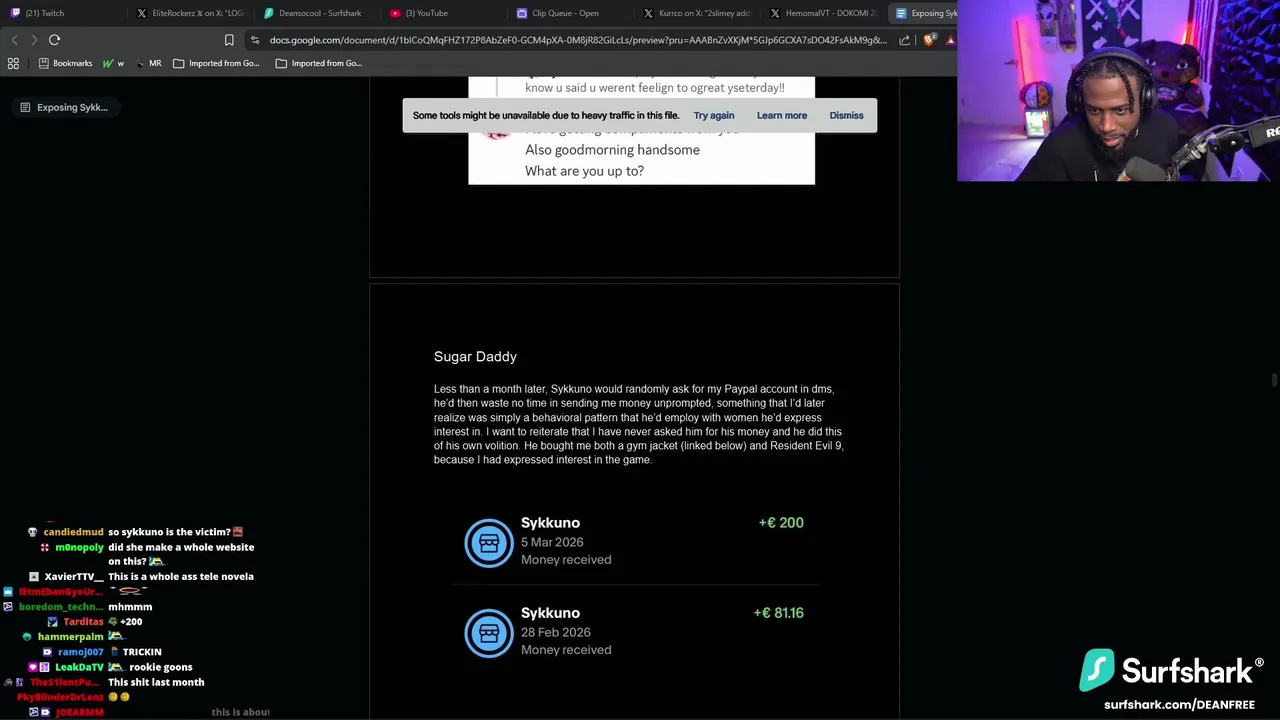Click 'This is a whole ass tele novela' message

click(x=181, y=577)
